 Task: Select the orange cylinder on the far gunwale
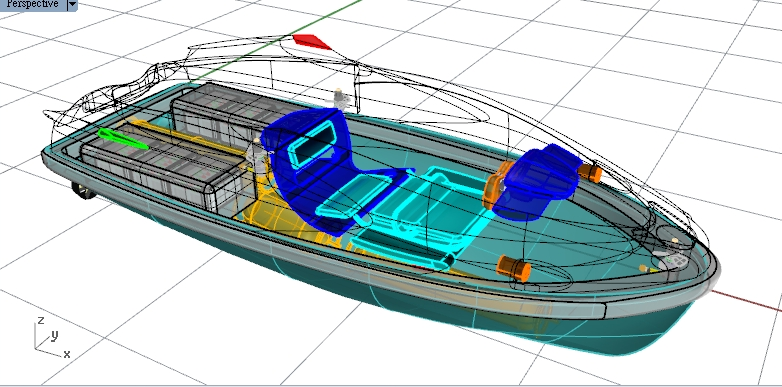coord(590,173)
